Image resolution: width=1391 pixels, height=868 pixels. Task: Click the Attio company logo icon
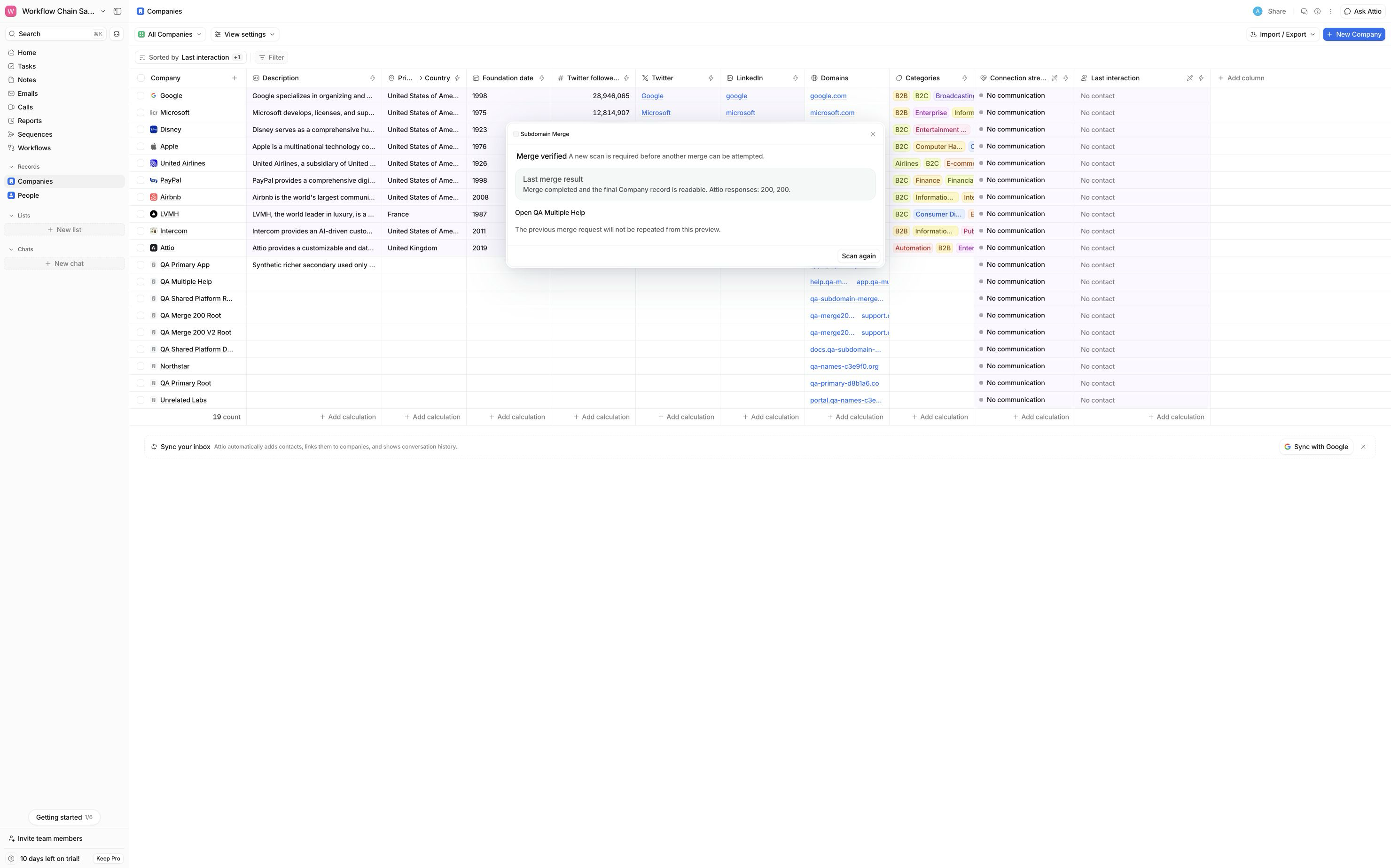(153, 248)
